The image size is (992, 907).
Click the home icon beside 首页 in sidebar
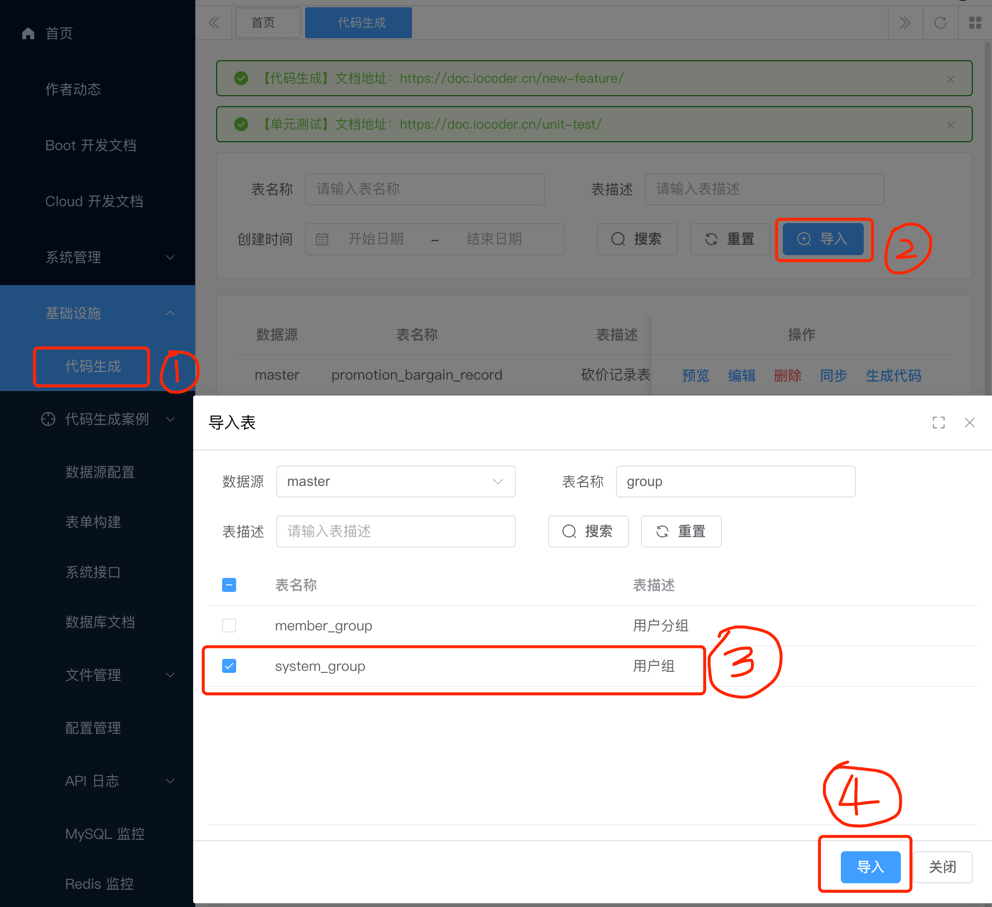point(28,32)
